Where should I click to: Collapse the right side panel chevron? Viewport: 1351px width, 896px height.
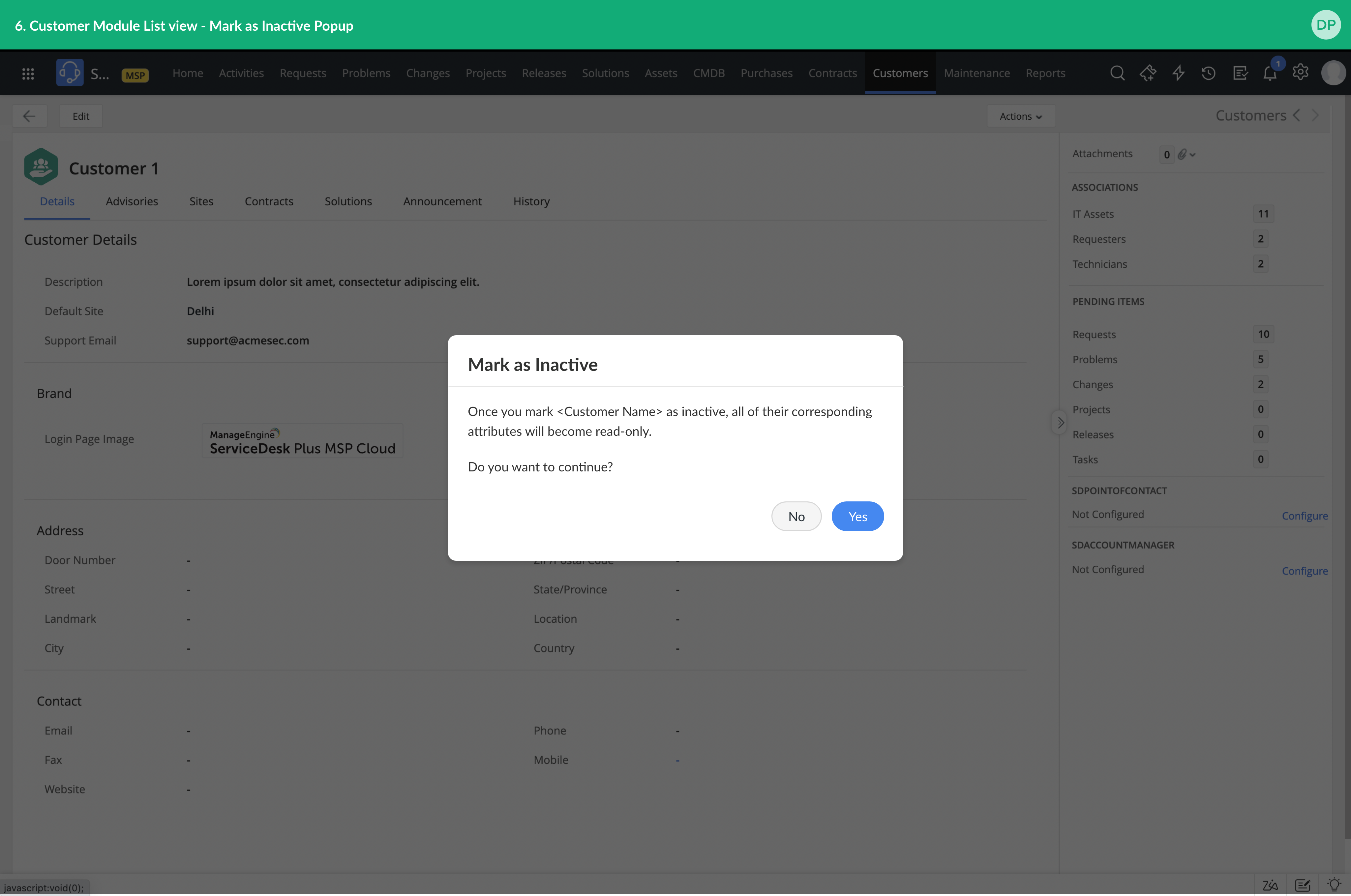(x=1060, y=423)
